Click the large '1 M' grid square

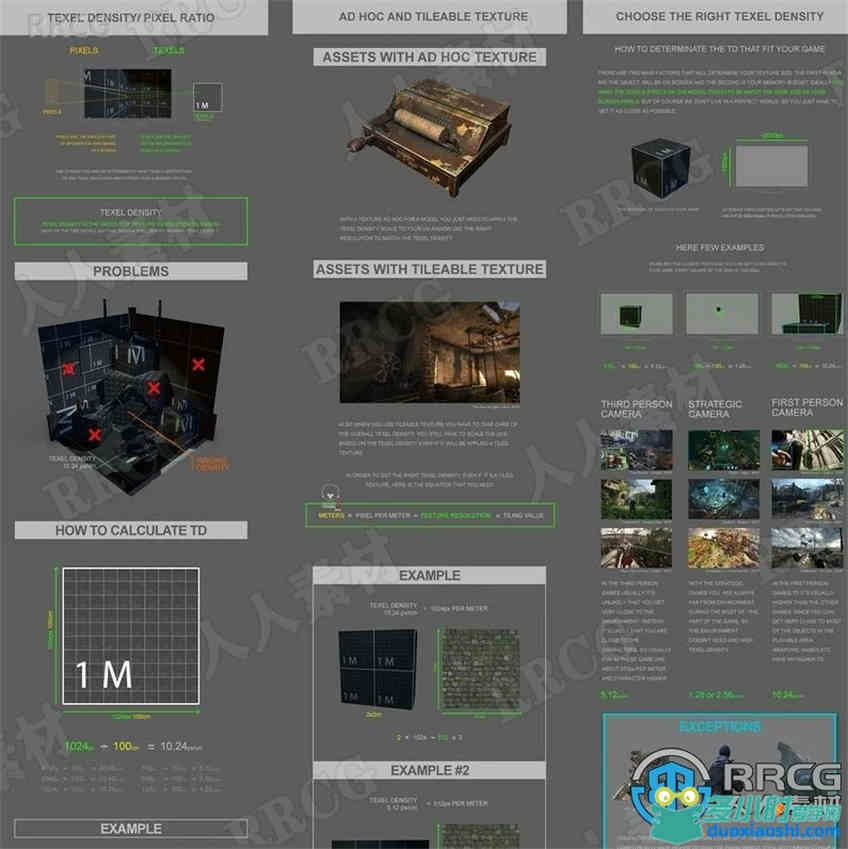[131, 636]
